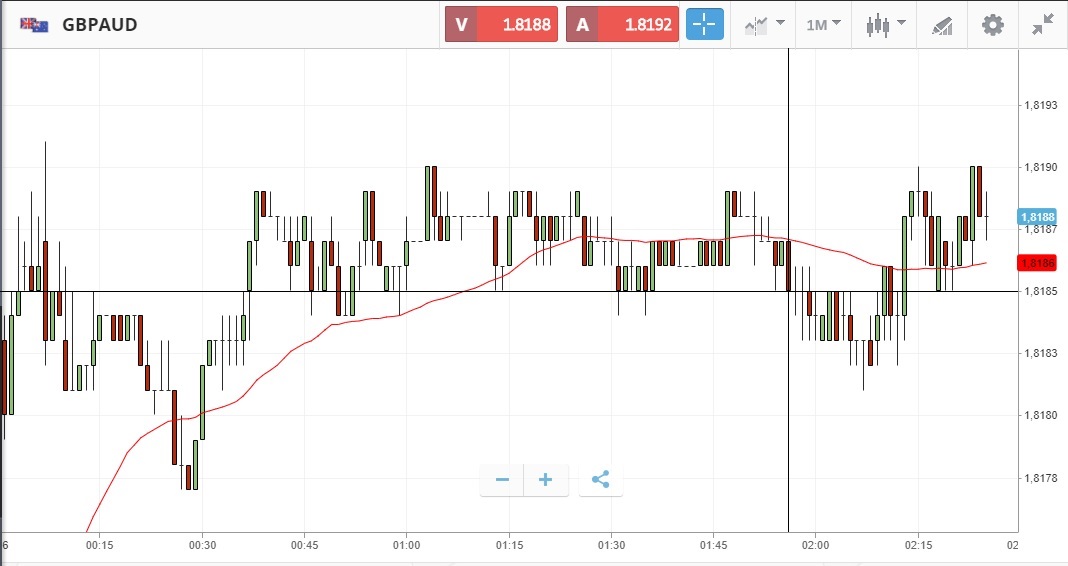The image size is (1068, 566).
Task: Open the indicators dropdown
Action: (x=765, y=25)
